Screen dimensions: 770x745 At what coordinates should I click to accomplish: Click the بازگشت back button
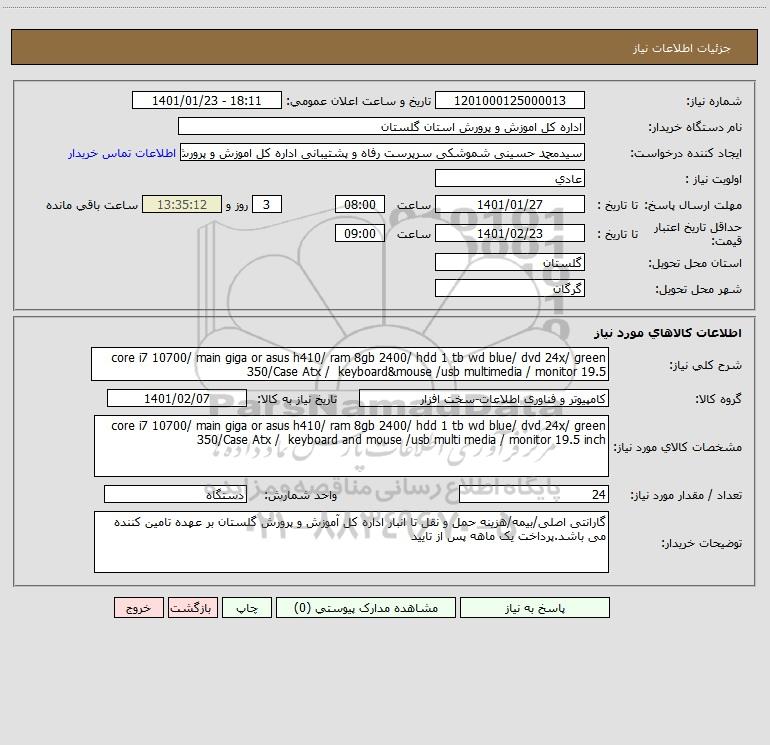pyautogui.click(x=192, y=607)
